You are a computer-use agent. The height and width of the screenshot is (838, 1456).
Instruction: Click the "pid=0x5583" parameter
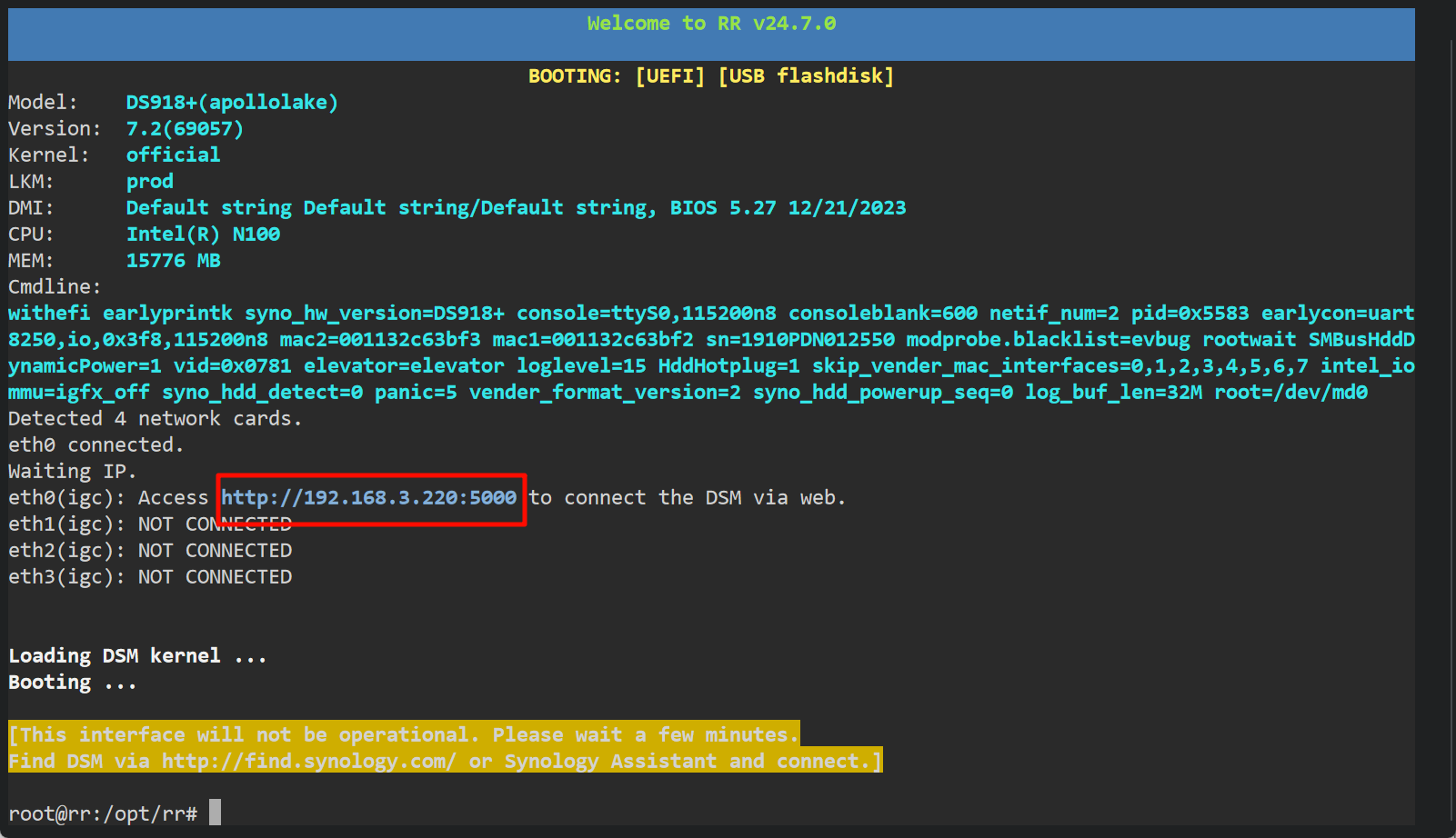(x=1190, y=314)
